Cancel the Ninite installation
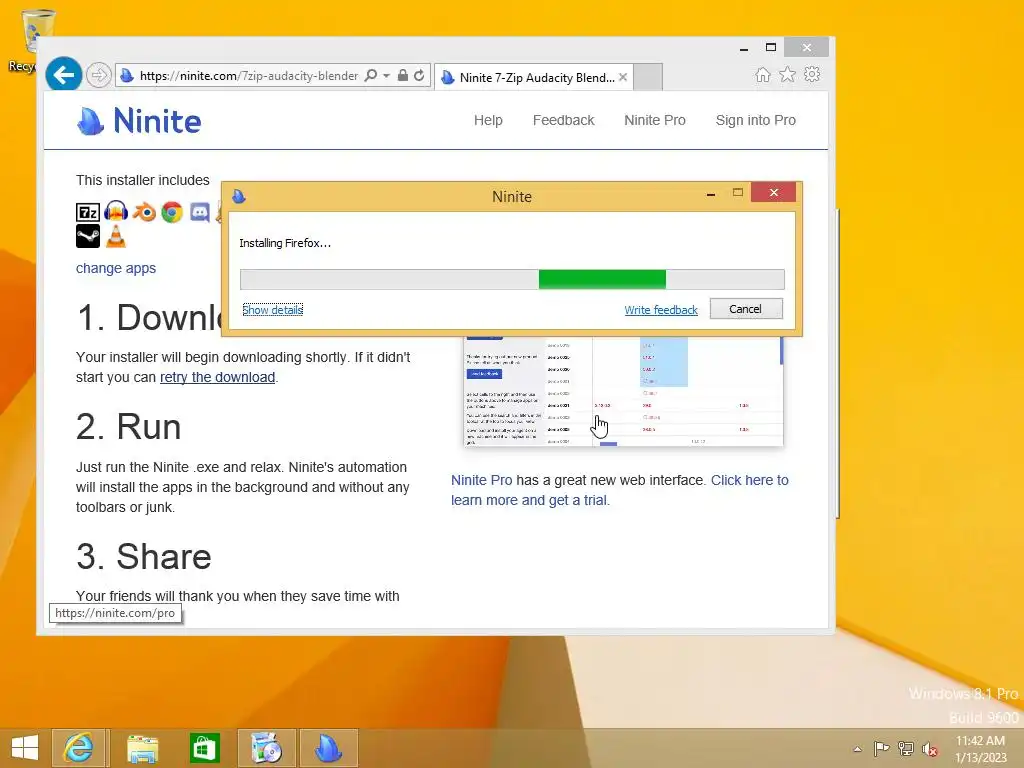The height and width of the screenshot is (768, 1024). (746, 309)
